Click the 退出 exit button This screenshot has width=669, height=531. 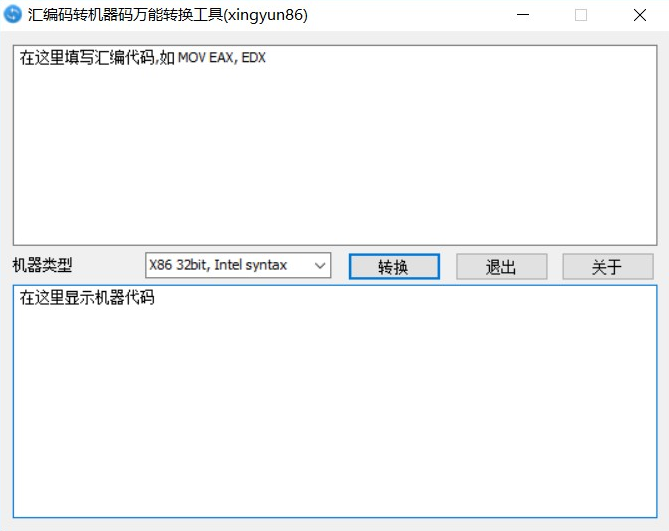coord(501,267)
